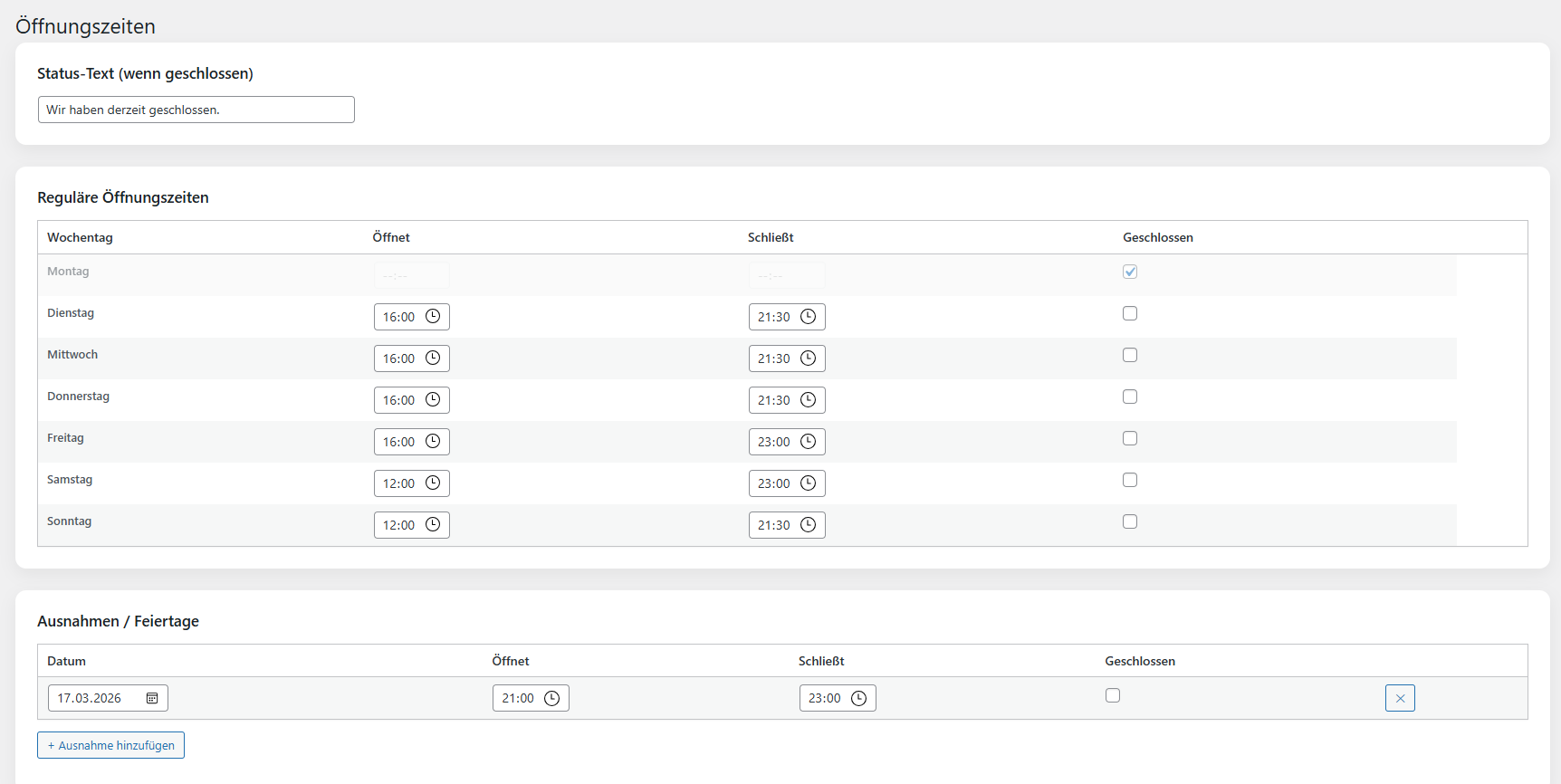Click the status text input field
The image size is (1561, 784).
[196, 110]
